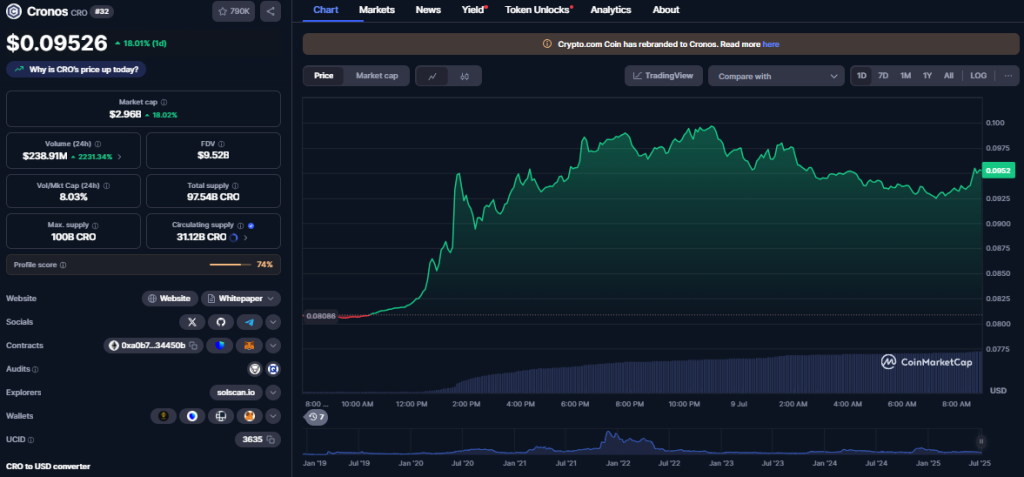Viewport: 1024px width, 477px height.
Task: Open the X (Twitter) social link
Action: coord(192,322)
